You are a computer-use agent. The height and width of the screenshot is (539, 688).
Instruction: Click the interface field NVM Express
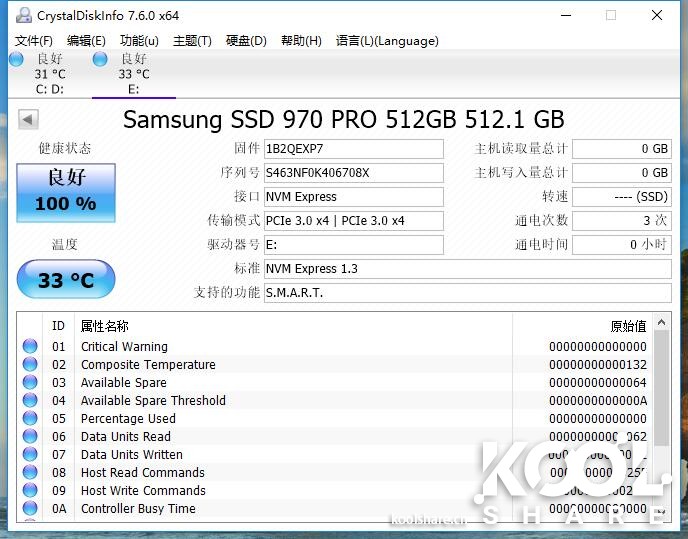pyautogui.click(x=354, y=197)
